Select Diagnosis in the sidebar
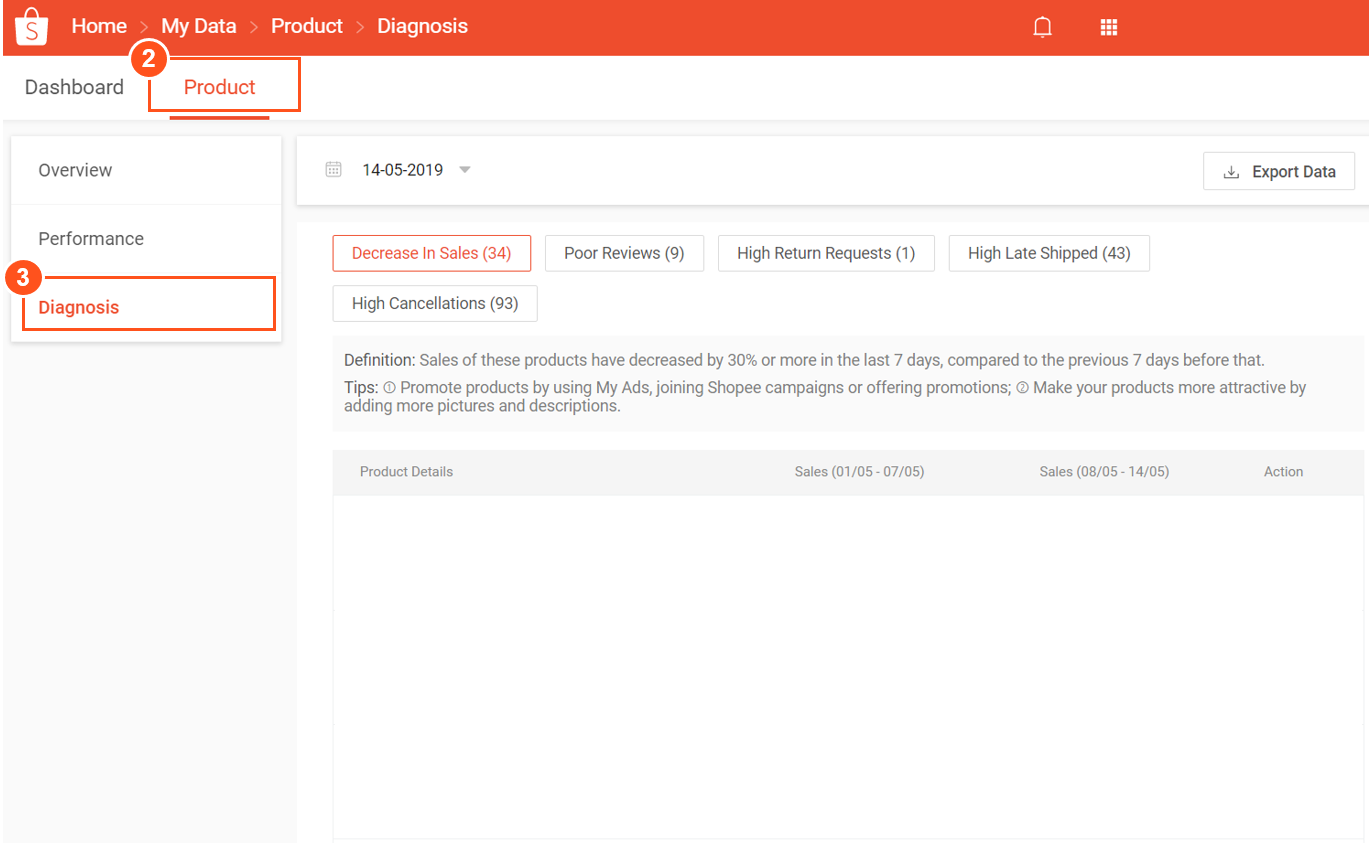This screenshot has height=843, width=1369. click(x=79, y=307)
